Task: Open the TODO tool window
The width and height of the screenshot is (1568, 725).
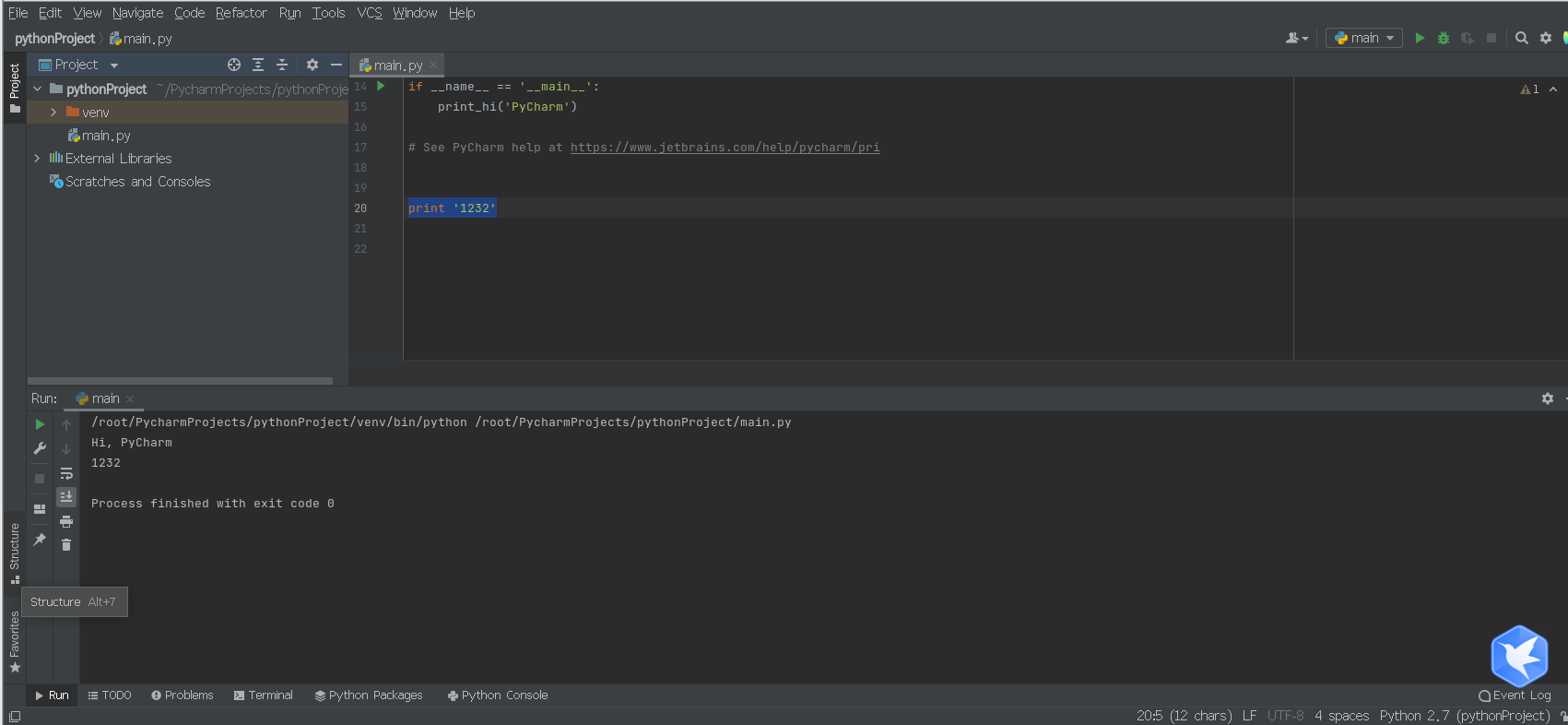Action: point(110,695)
